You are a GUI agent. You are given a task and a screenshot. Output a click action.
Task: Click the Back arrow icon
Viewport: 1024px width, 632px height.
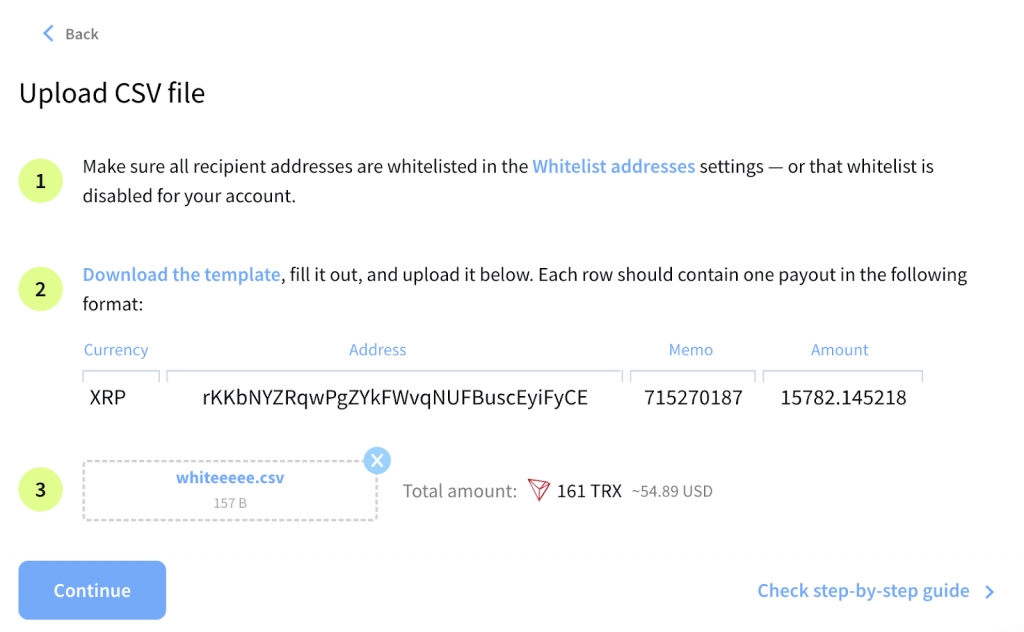pyautogui.click(x=47, y=34)
